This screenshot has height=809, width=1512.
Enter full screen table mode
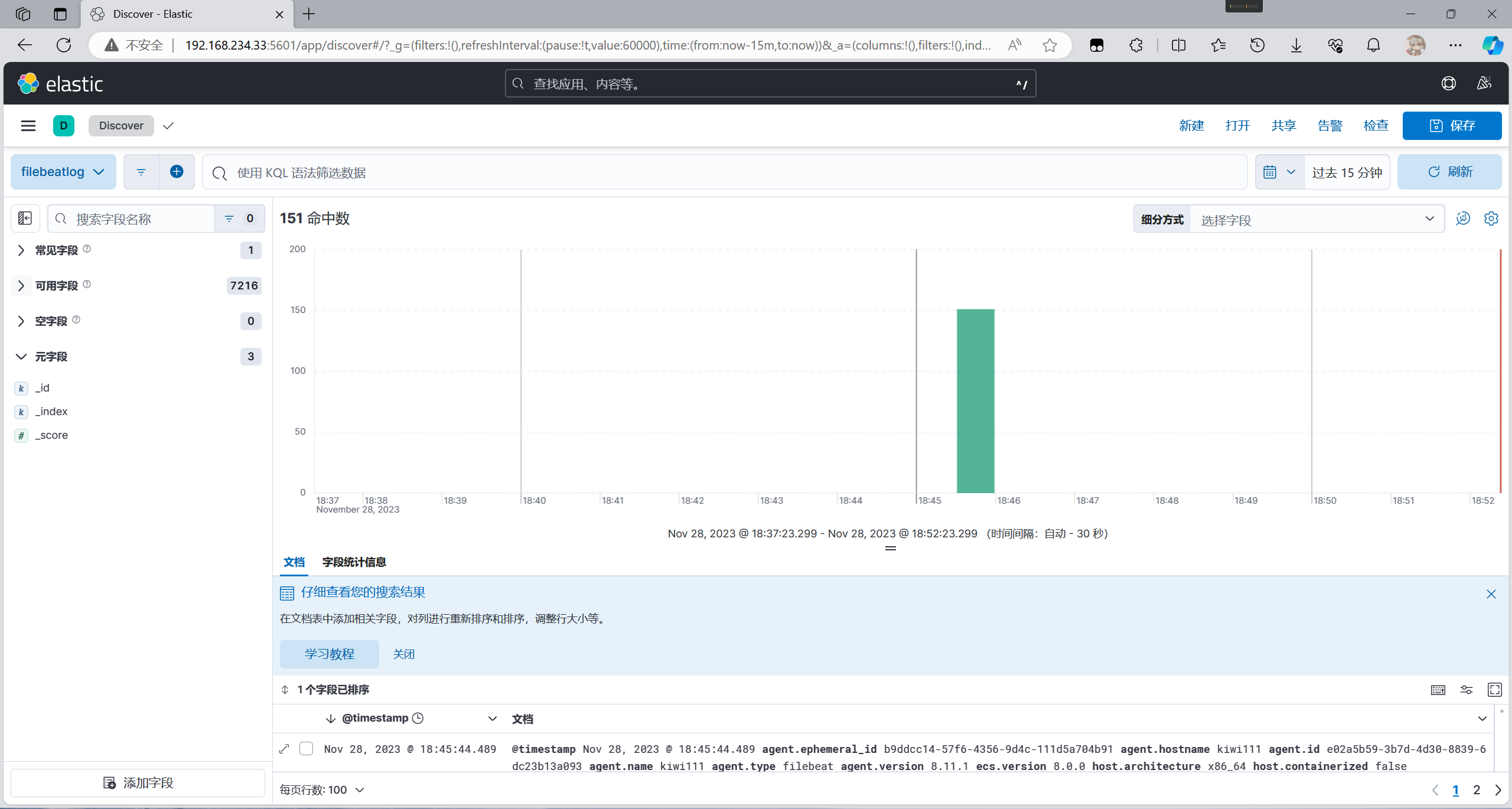[1494, 690]
